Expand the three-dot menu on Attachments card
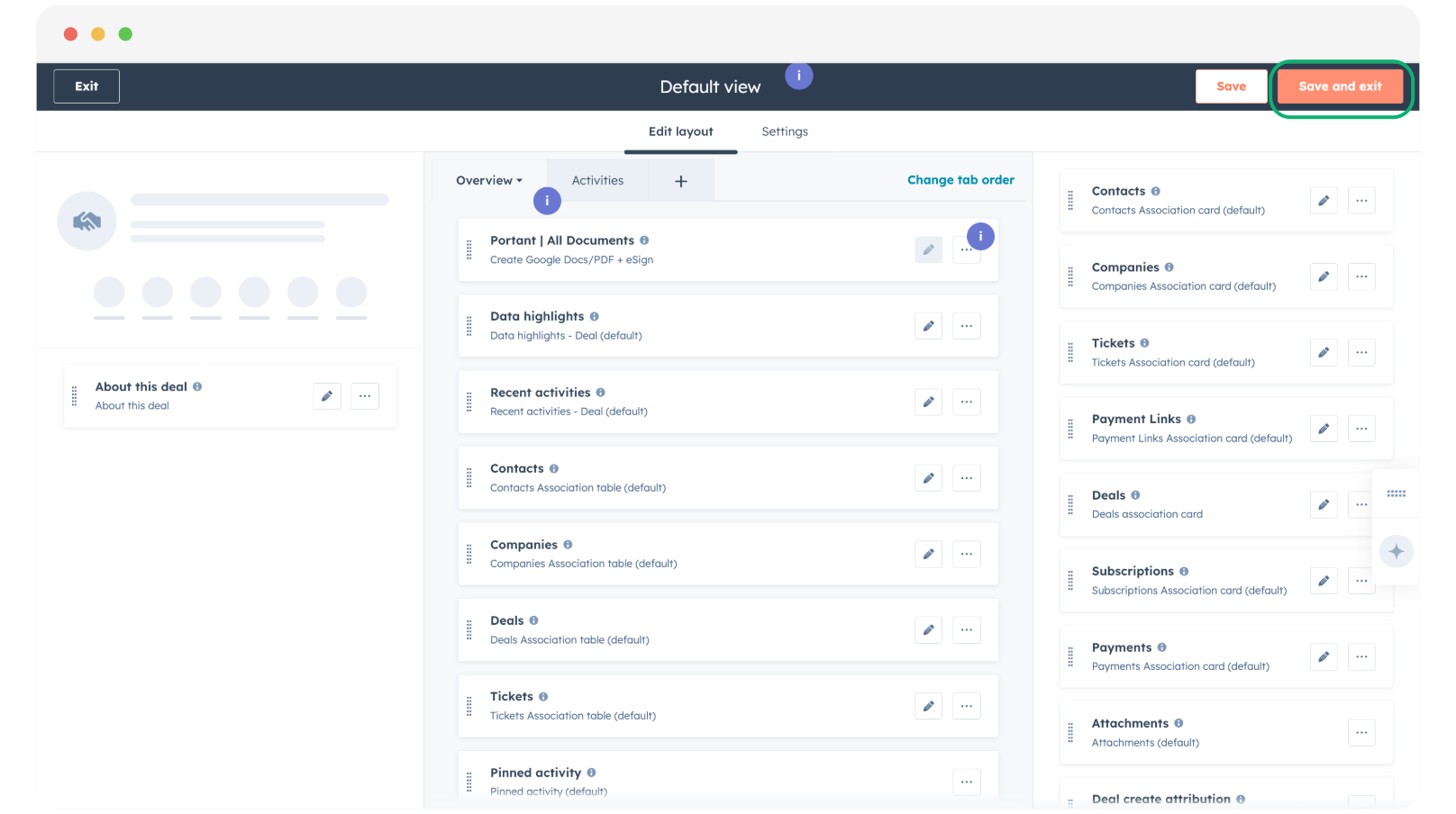Image resolution: width=1456 pixels, height=814 pixels. [x=1361, y=733]
